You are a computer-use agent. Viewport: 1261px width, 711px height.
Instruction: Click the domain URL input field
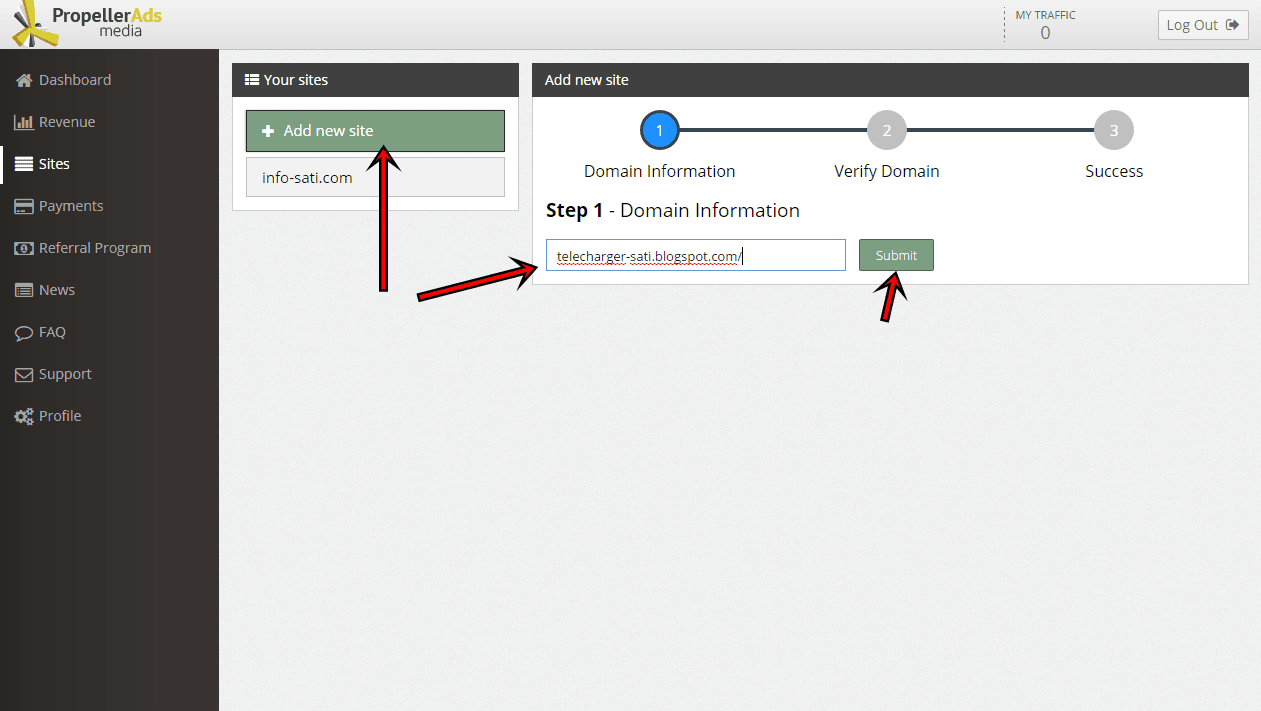696,255
